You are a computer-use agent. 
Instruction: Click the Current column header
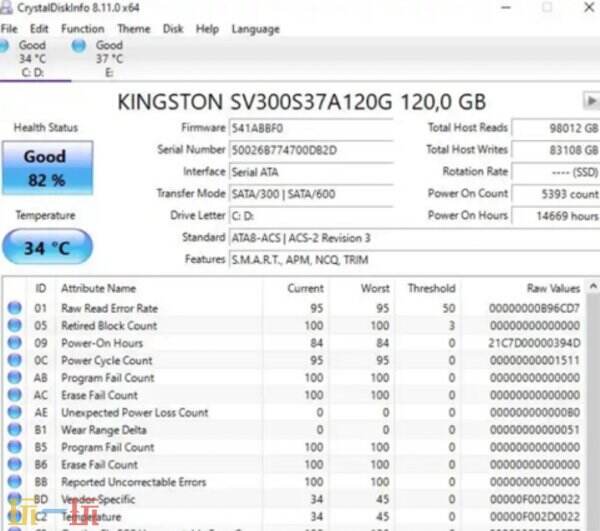pyautogui.click(x=295, y=288)
